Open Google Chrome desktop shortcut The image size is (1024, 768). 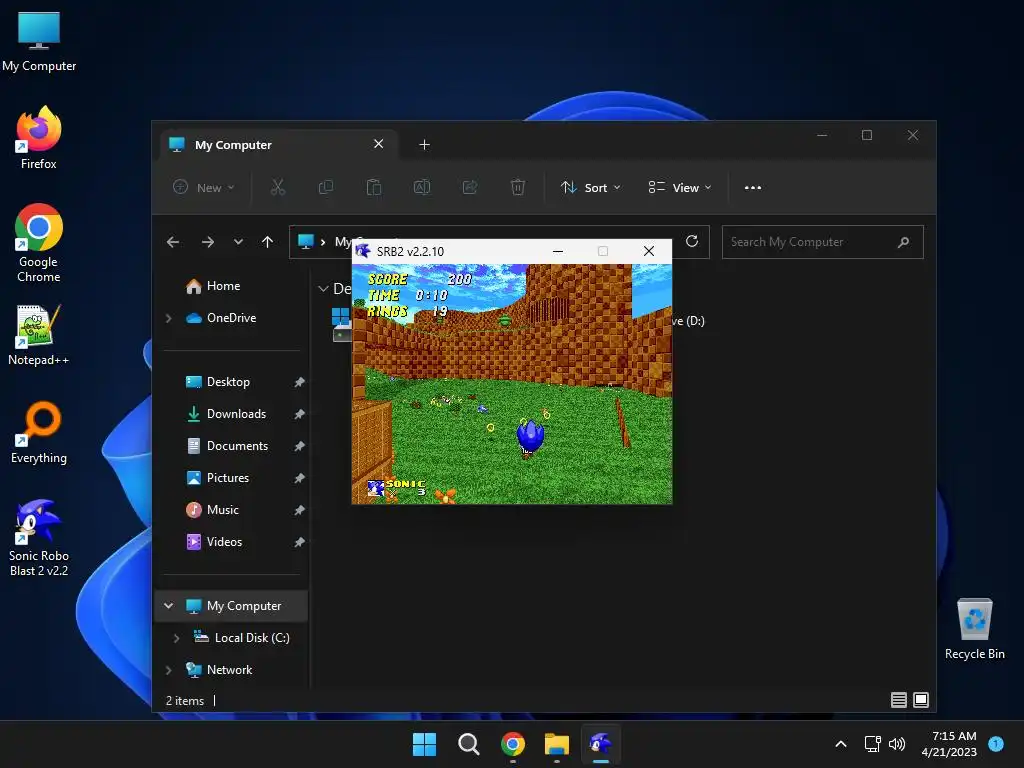[39, 243]
